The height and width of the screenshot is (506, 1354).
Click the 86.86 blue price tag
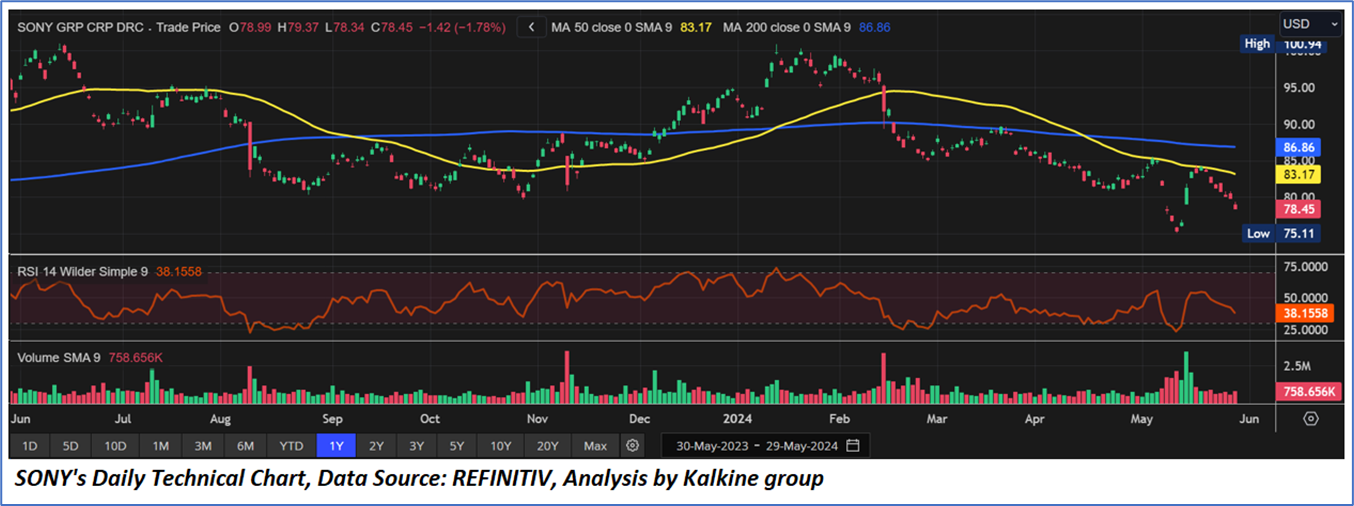(1300, 146)
